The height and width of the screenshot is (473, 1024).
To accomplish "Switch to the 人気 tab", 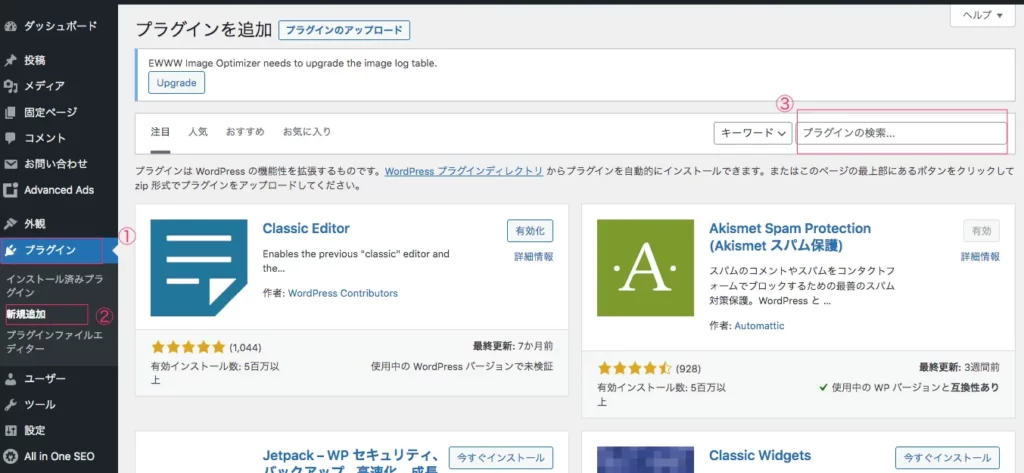I will pos(198,132).
